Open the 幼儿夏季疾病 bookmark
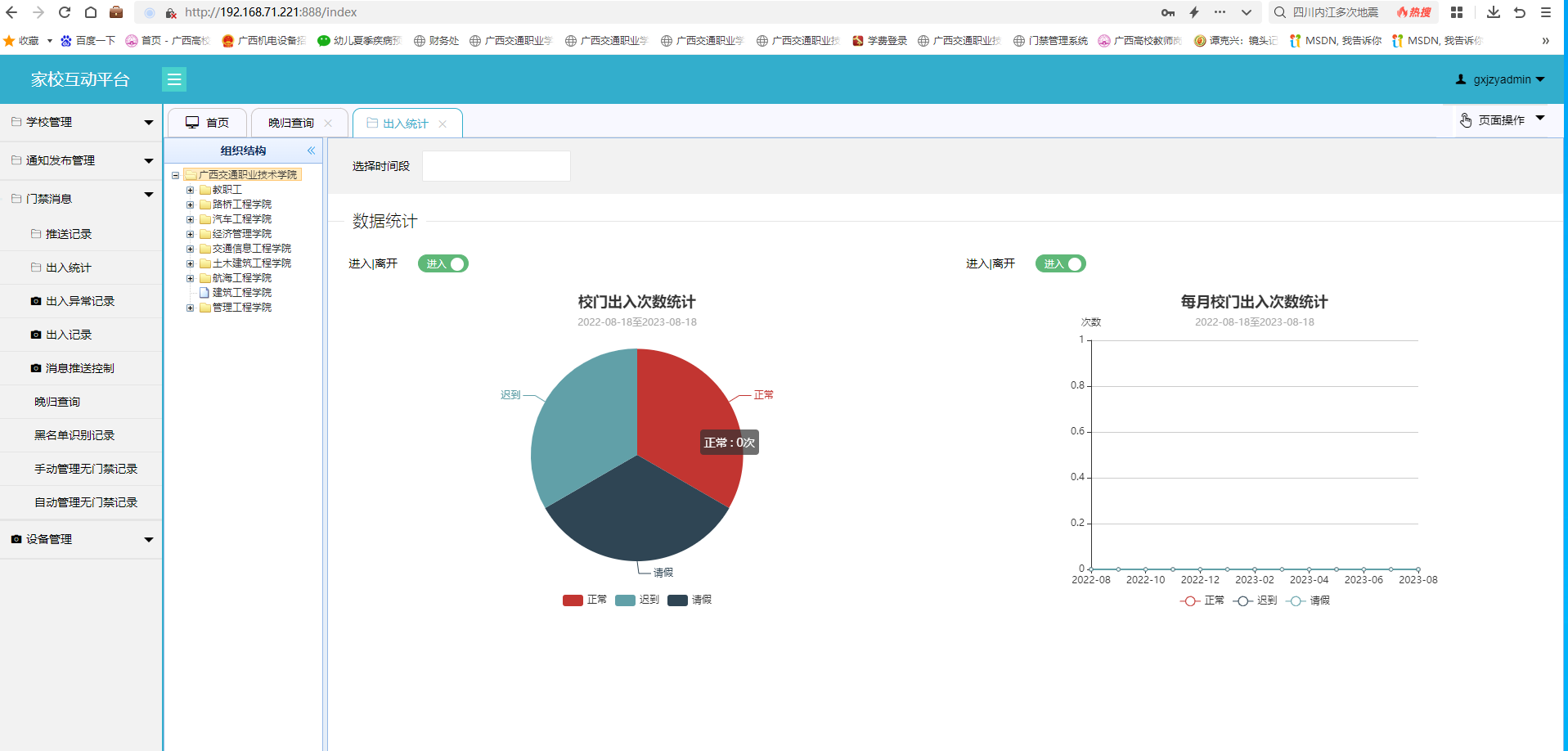The image size is (1568, 751). tap(360, 40)
